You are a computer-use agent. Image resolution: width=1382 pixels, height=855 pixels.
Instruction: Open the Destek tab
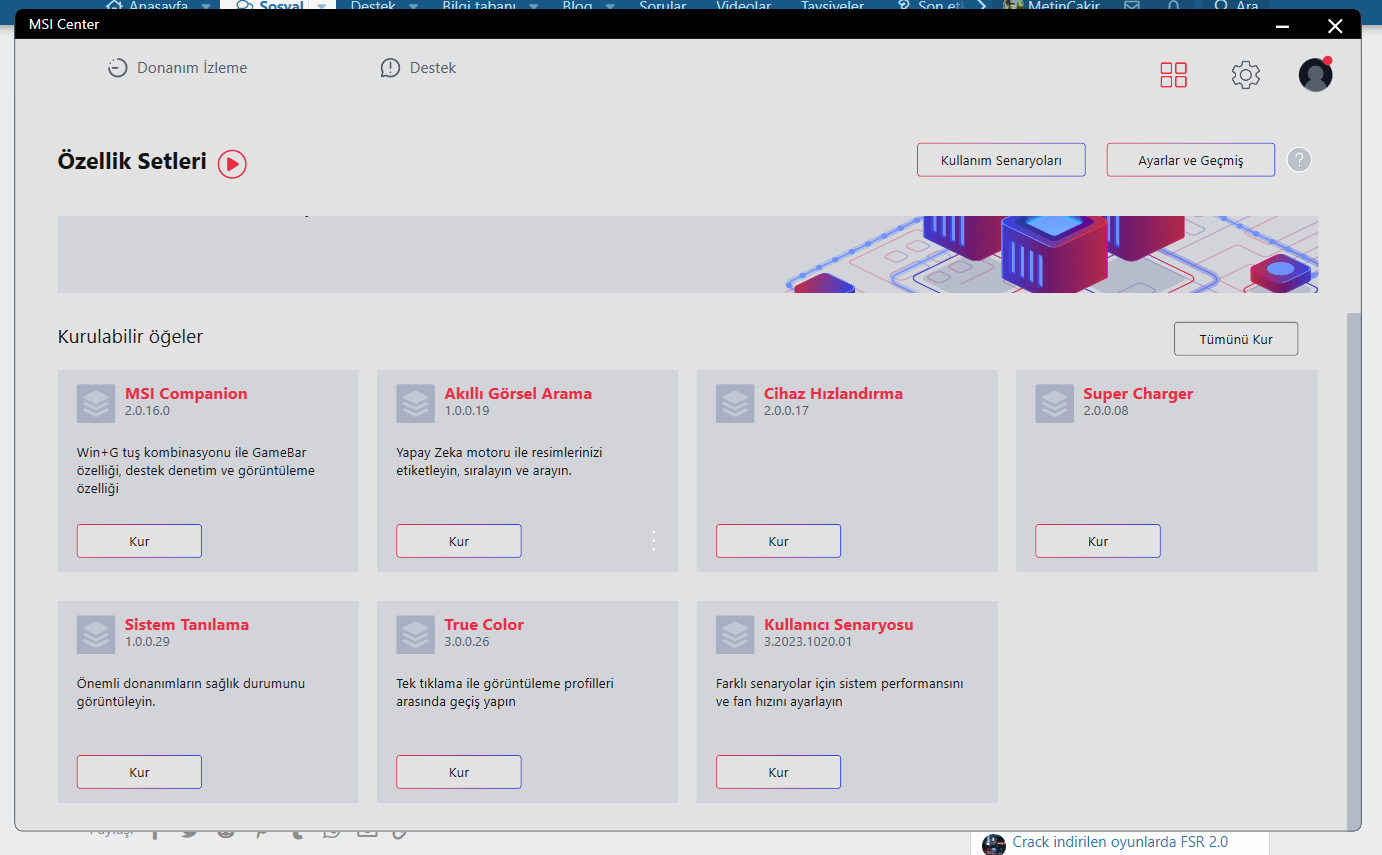[x=418, y=68]
